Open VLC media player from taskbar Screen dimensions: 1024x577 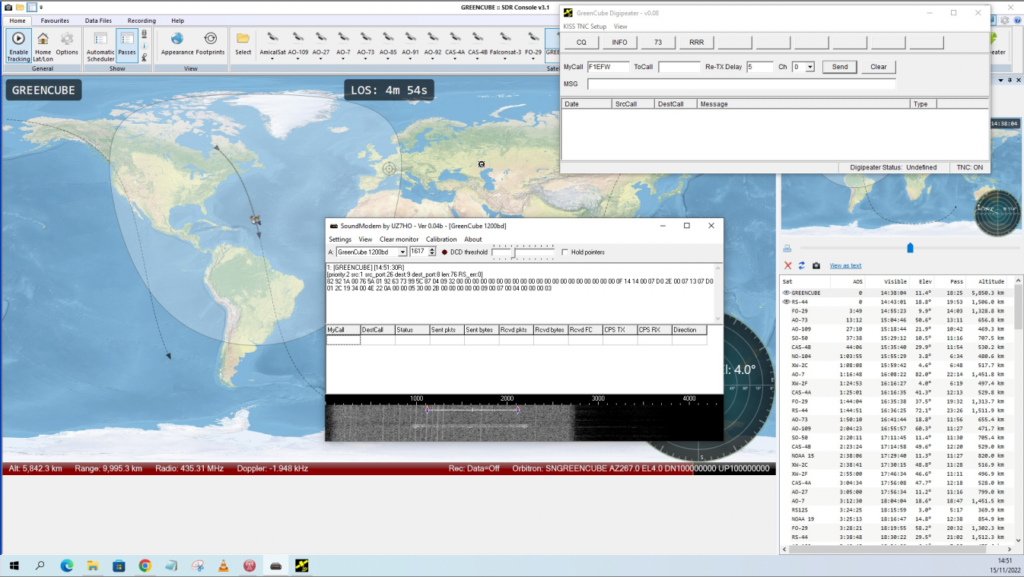pyautogui.click(x=223, y=566)
